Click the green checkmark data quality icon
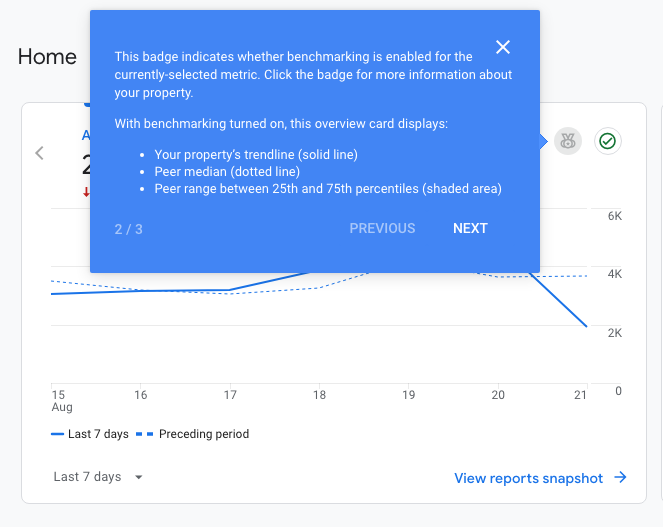The width and height of the screenshot is (663, 527). point(607,142)
